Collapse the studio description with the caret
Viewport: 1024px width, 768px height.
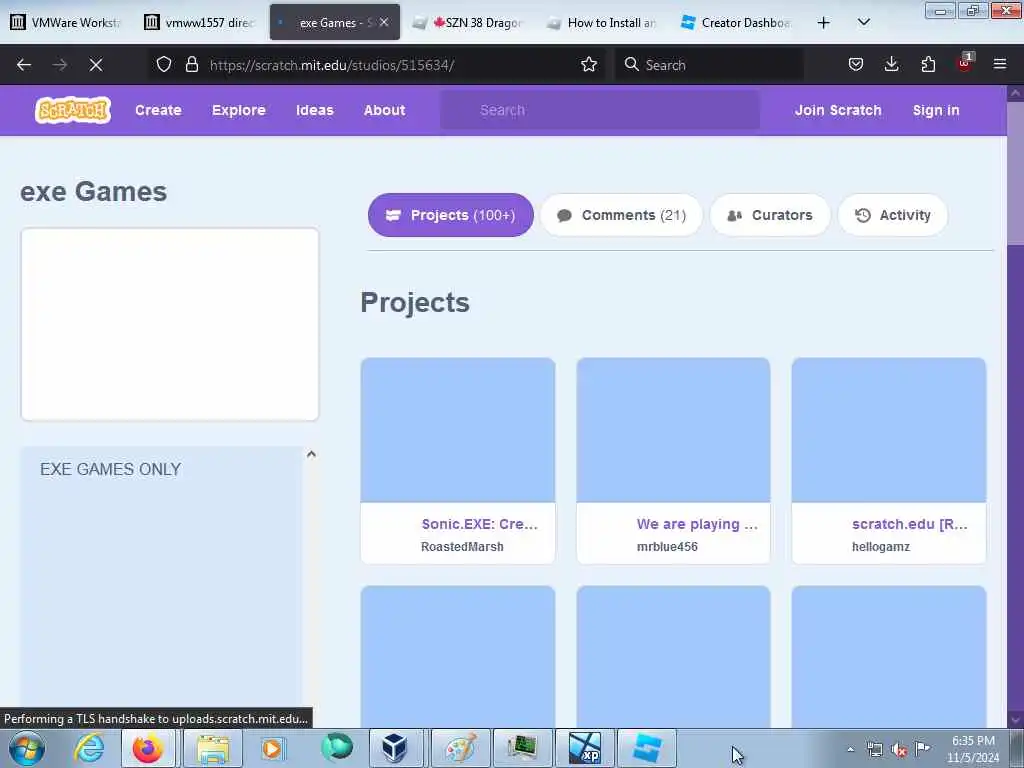click(312, 454)
